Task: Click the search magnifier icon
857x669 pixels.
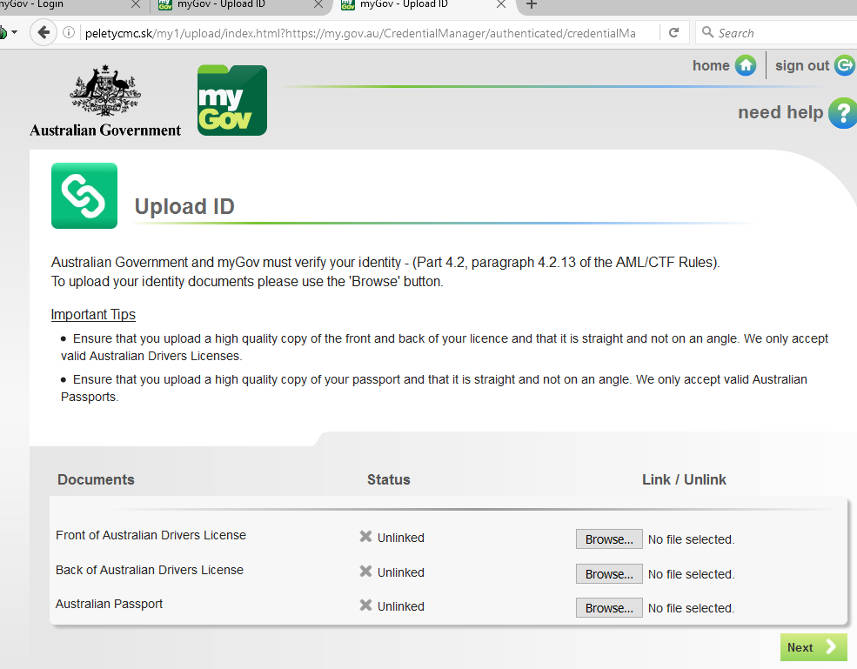Action: (708, 32)
